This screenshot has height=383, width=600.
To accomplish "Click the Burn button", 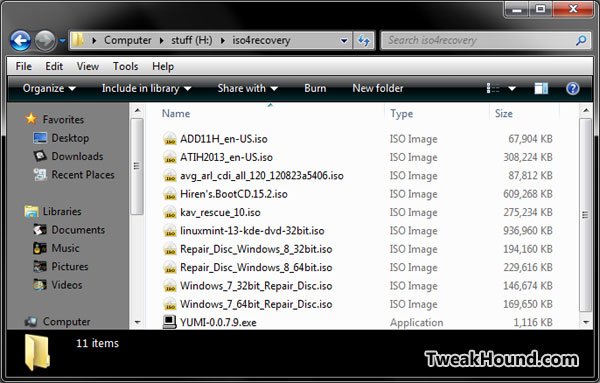I will tap(315, 88).
